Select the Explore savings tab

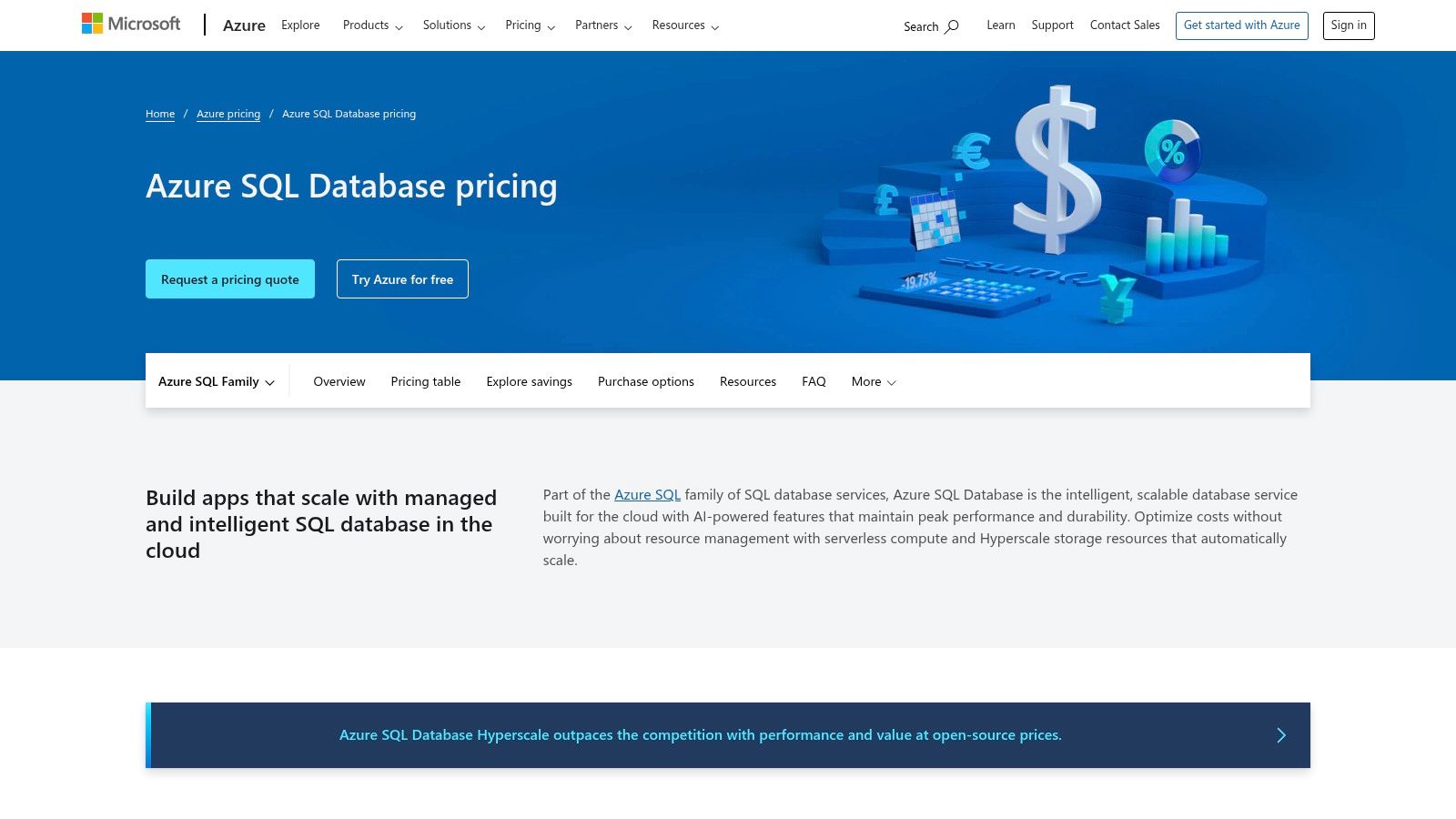point(530,381)
